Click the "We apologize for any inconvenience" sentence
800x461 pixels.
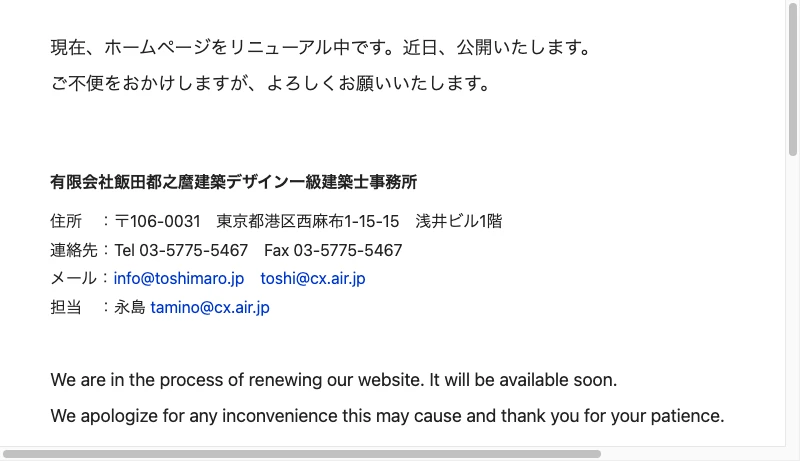point(387,416)
